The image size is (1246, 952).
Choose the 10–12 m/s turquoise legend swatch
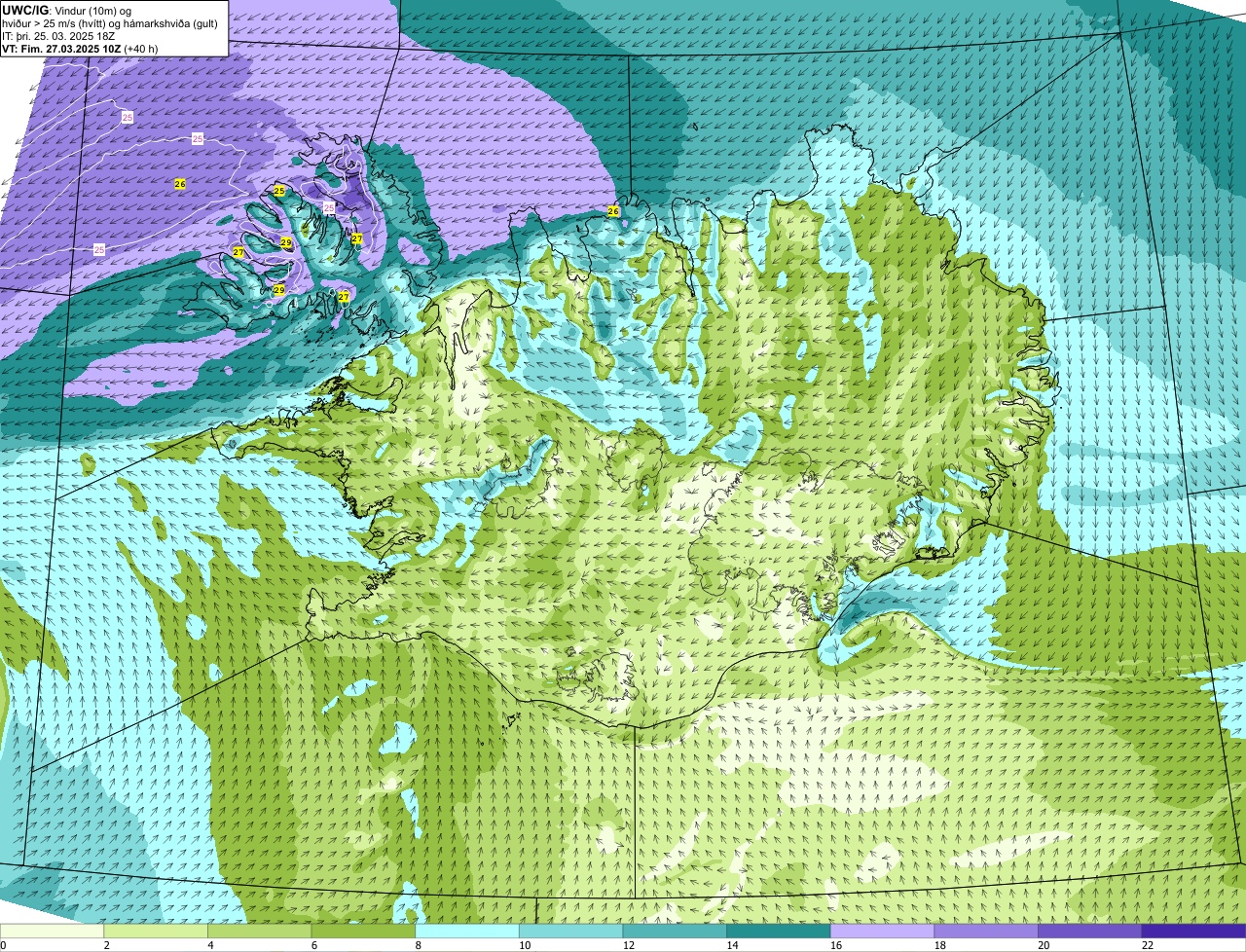(x=570, y=932)
